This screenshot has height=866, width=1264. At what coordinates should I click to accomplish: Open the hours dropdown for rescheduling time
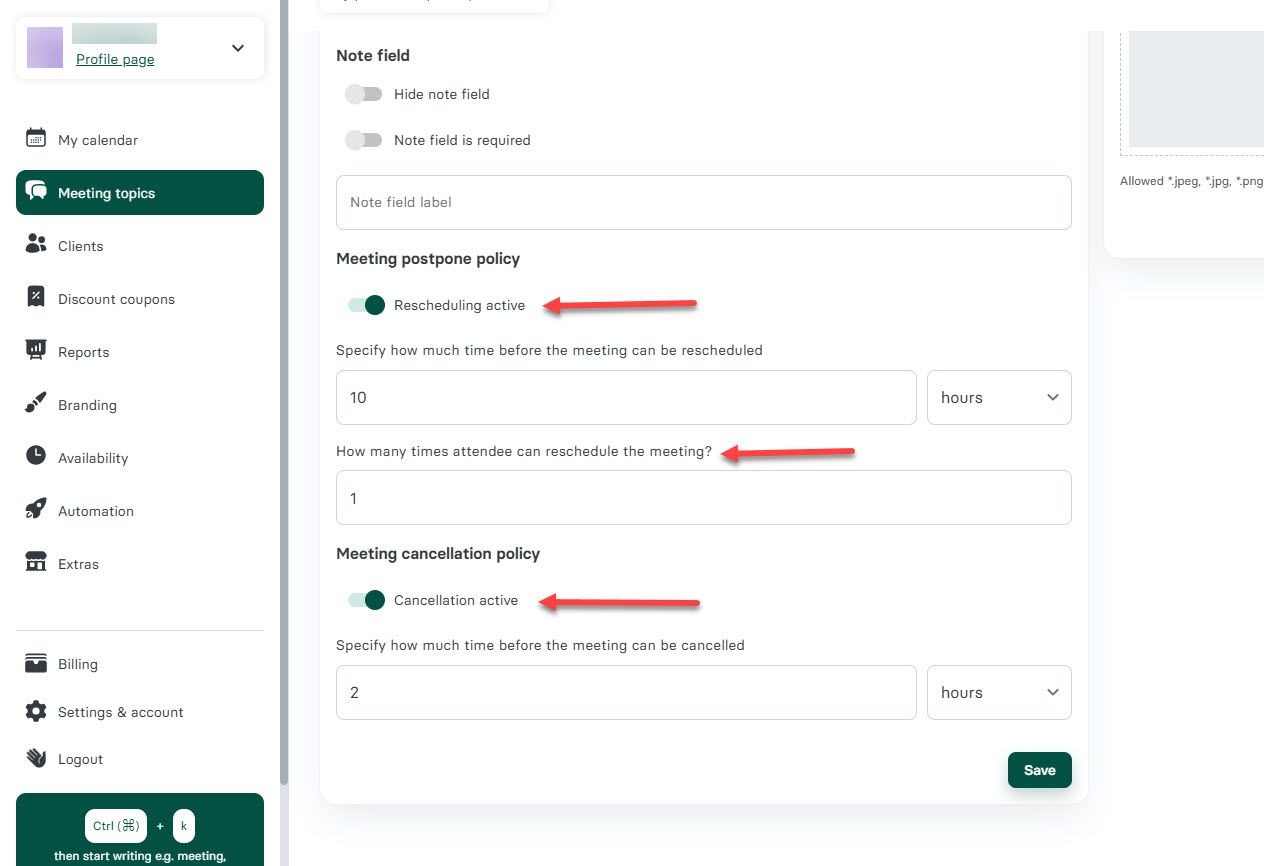[998, 397]
